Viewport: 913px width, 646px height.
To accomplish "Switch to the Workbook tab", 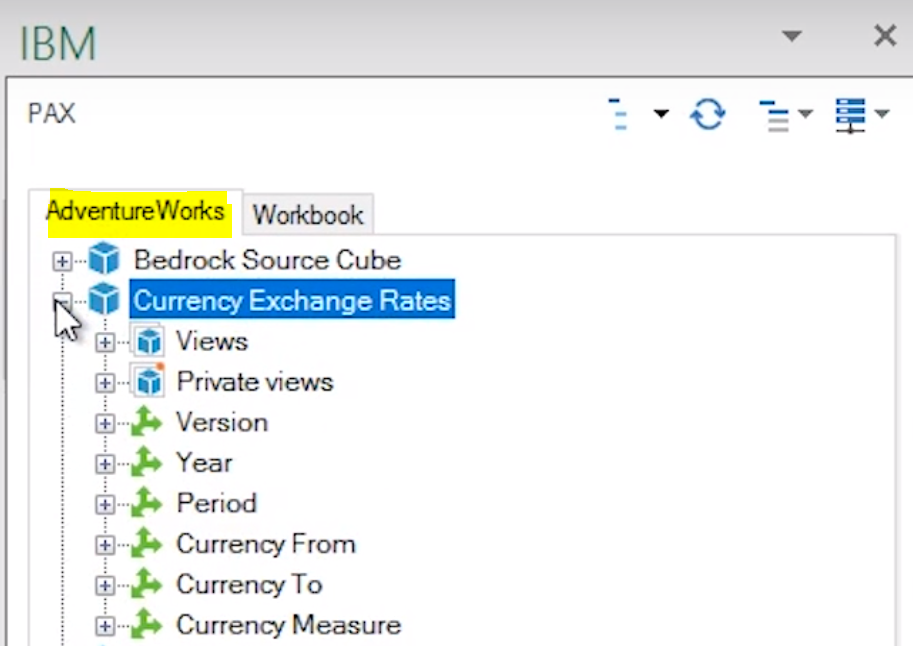I will coord(308,215).
